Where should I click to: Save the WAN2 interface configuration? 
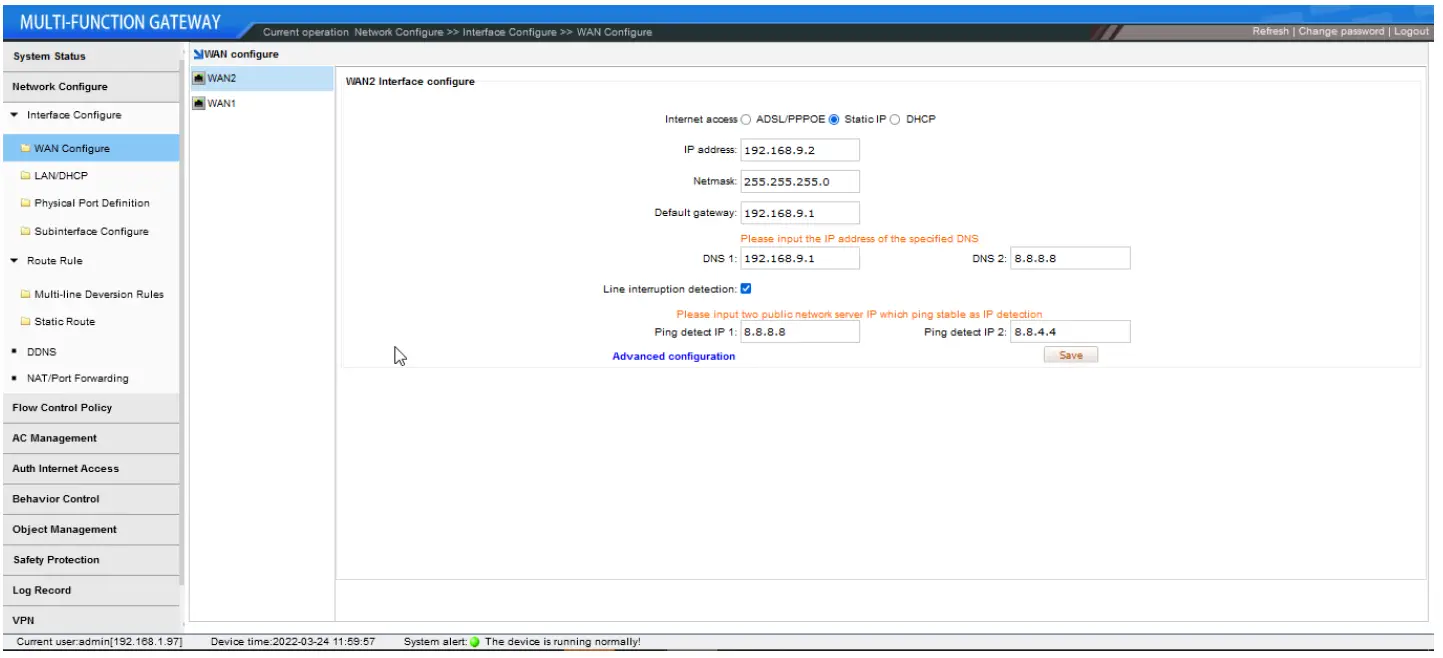click(x=1070, y=355)
